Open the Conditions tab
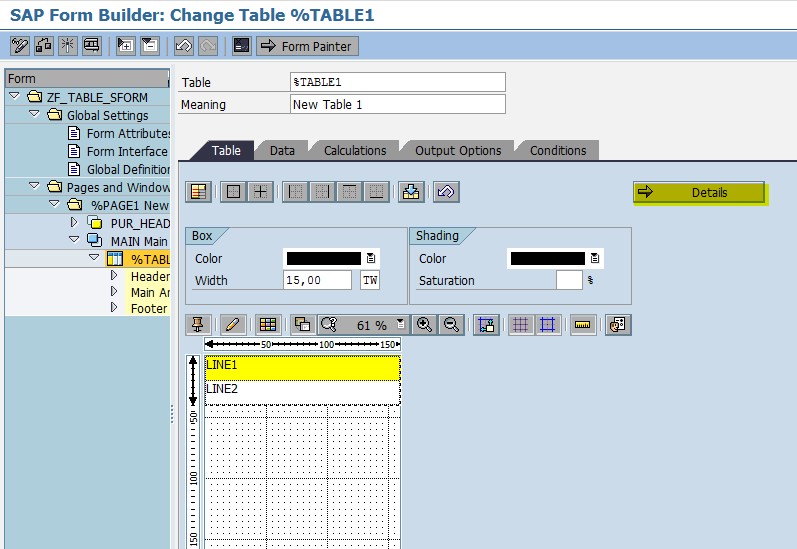 (x=558, y=150)
